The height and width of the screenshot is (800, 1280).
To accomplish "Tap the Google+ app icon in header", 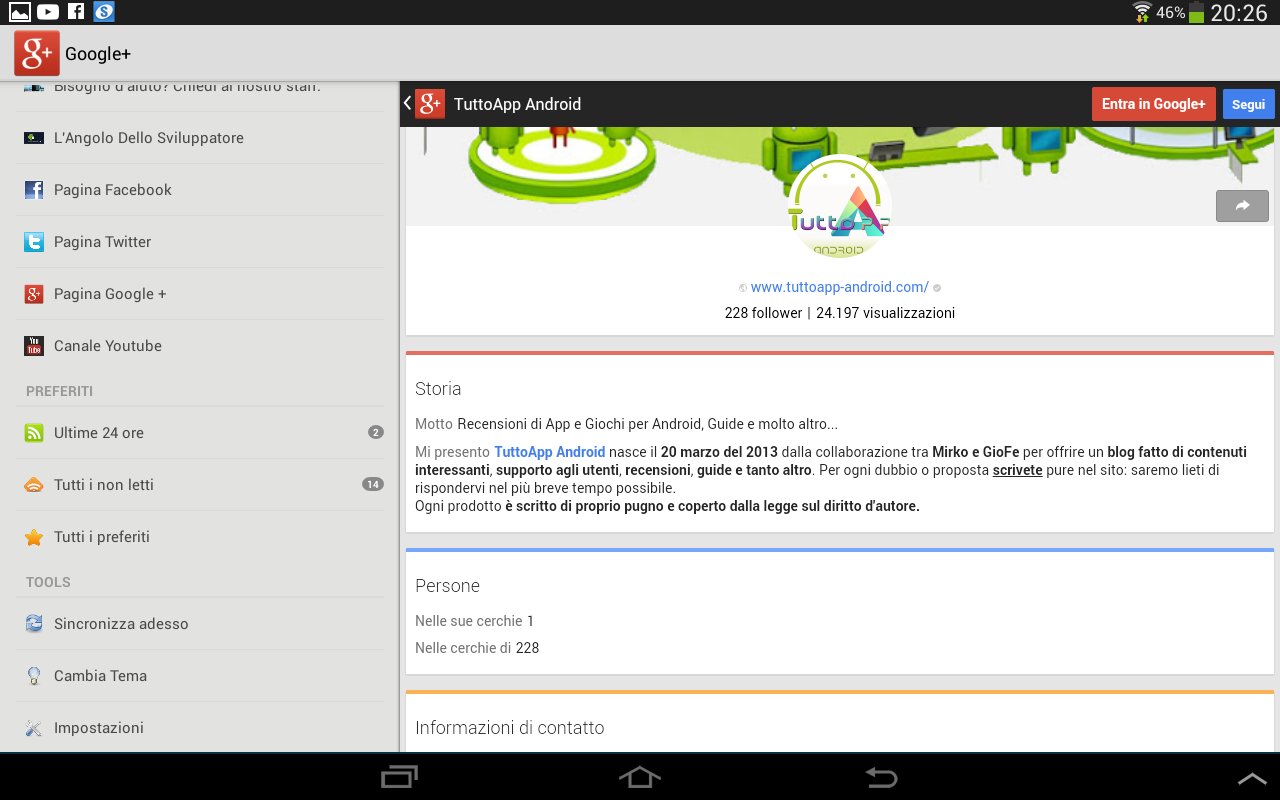I will tap(37, 53).
